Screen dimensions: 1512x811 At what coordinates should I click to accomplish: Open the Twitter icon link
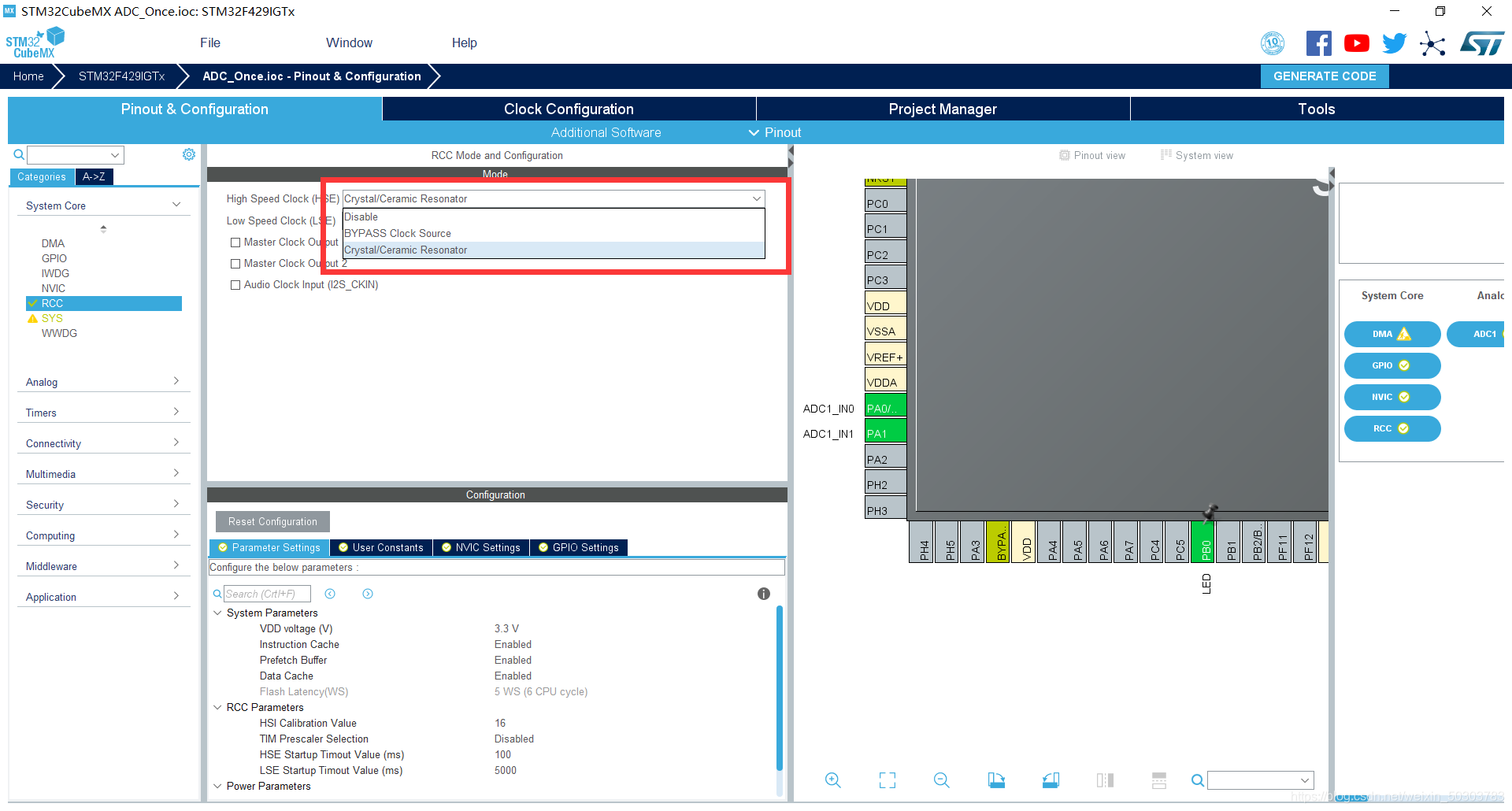(x=1394, y=43)
